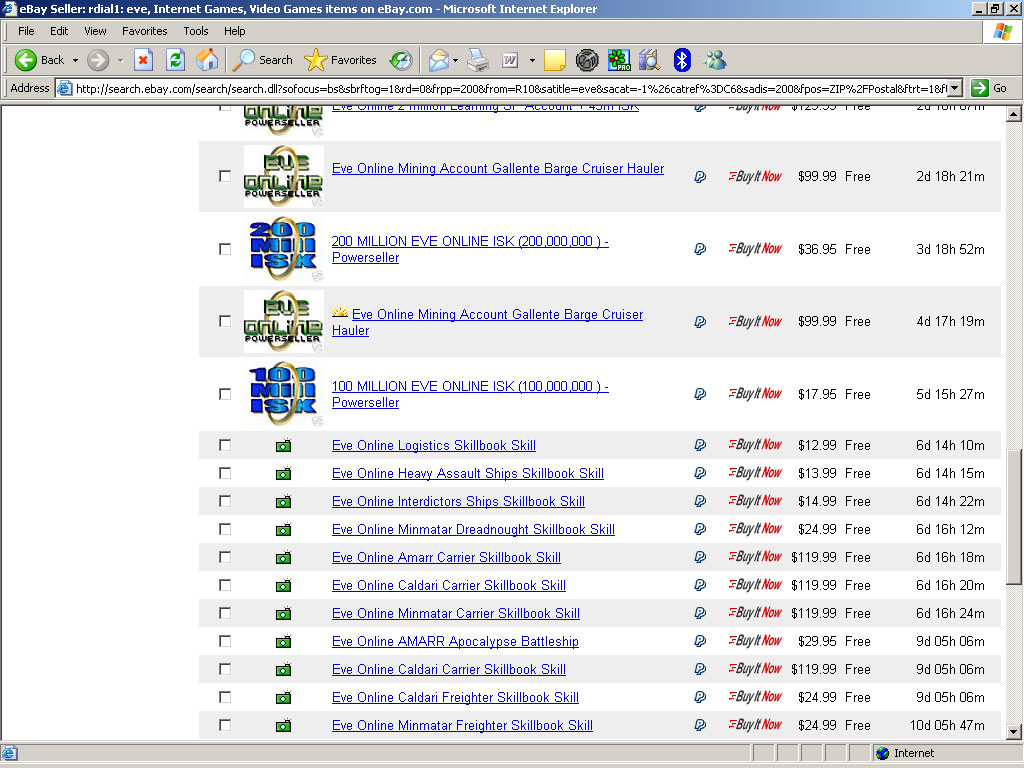This screenshot has width=1024, height=768.
Task: Open Search magnifier in toolbar
Action: tap(244, 60)
